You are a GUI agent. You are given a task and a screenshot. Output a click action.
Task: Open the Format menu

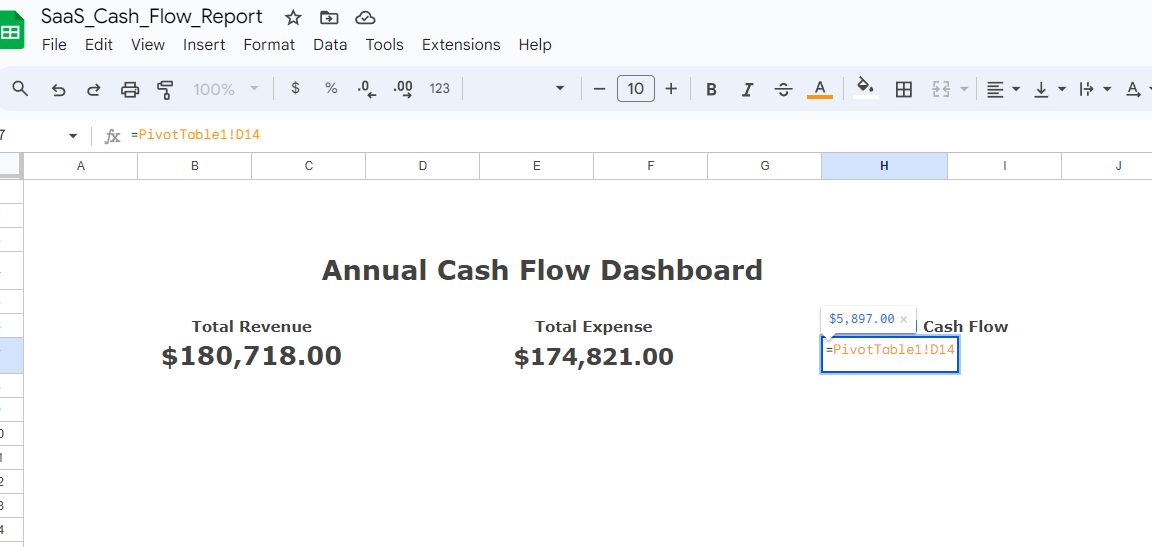pyautogui.click(x=269, y=45)
